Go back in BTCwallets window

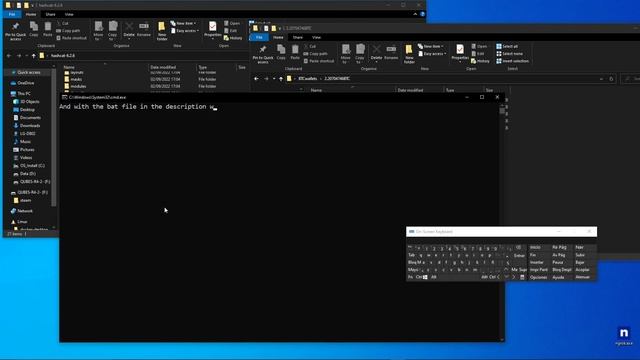pos(256,78)
